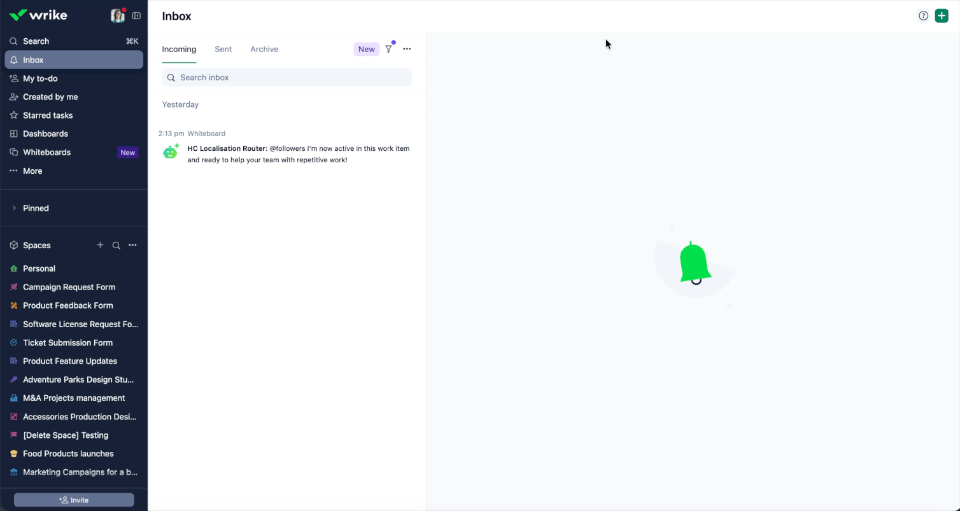
Task: Open M&A Projects management space
Action: tap(73, 398)
